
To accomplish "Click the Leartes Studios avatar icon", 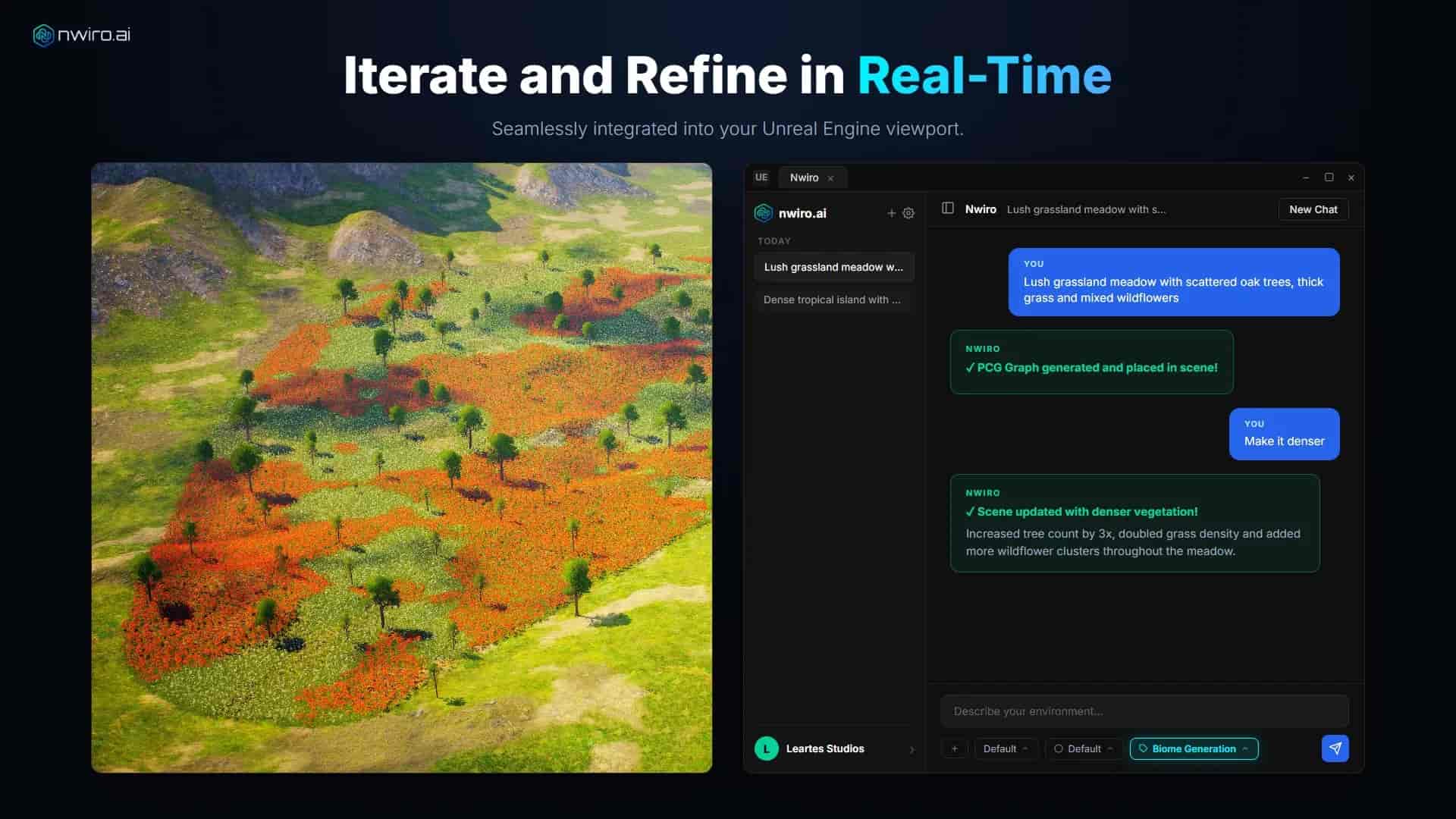I will coord(767,748).
